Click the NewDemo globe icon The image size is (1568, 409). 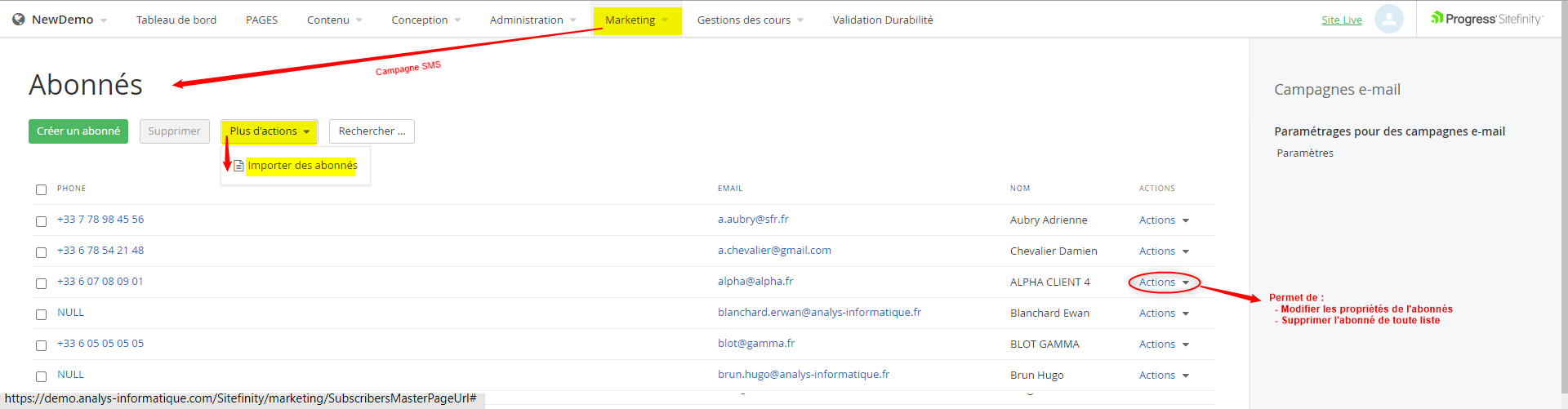coord(19,20)
